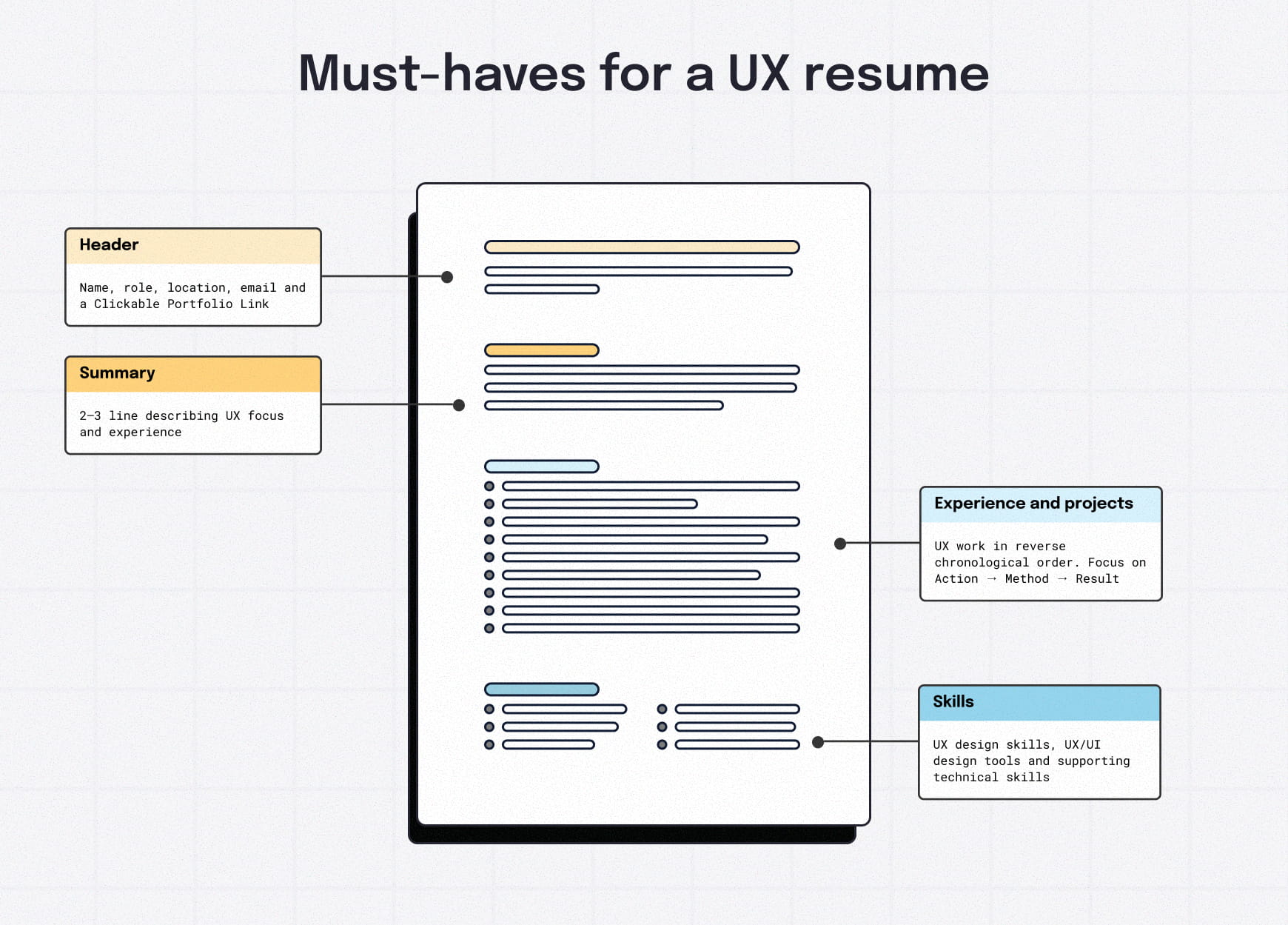Select the blue Skills heading bar on resume
Image resolution: width=1288 pixels, height=925 pixels.
point(540,688)
